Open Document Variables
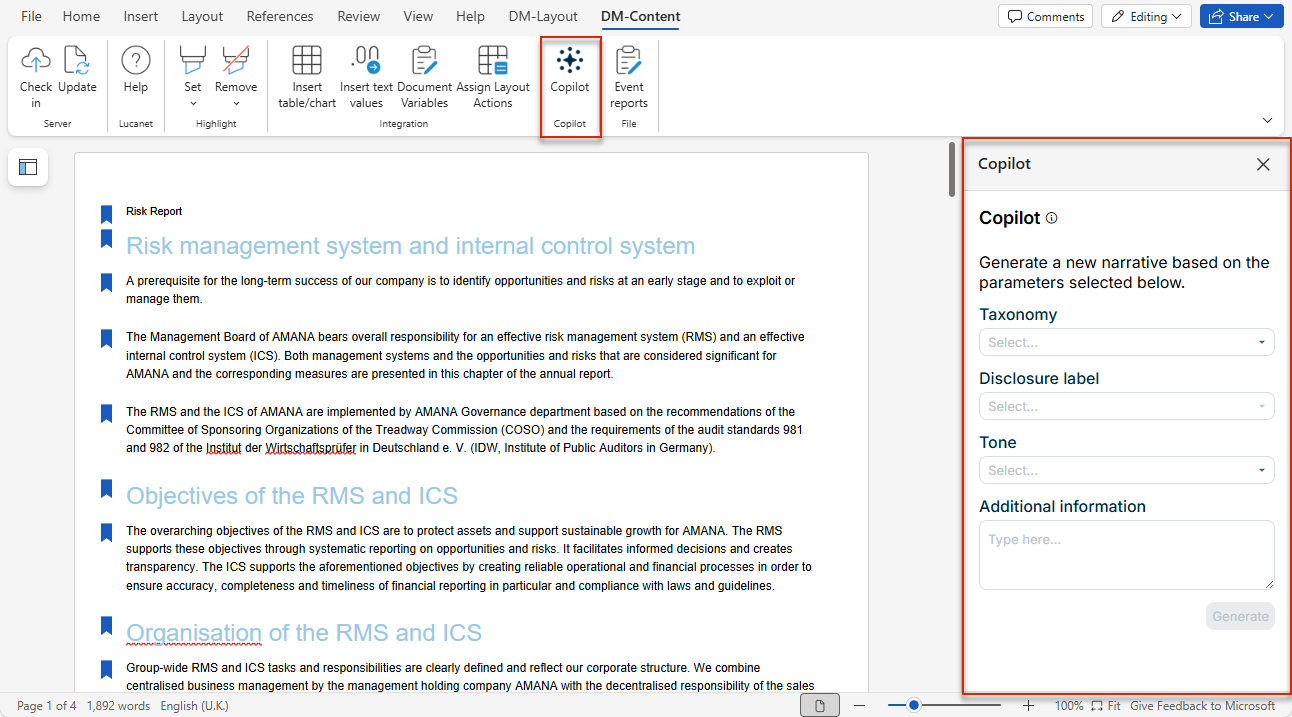 [x=425, y=76]
